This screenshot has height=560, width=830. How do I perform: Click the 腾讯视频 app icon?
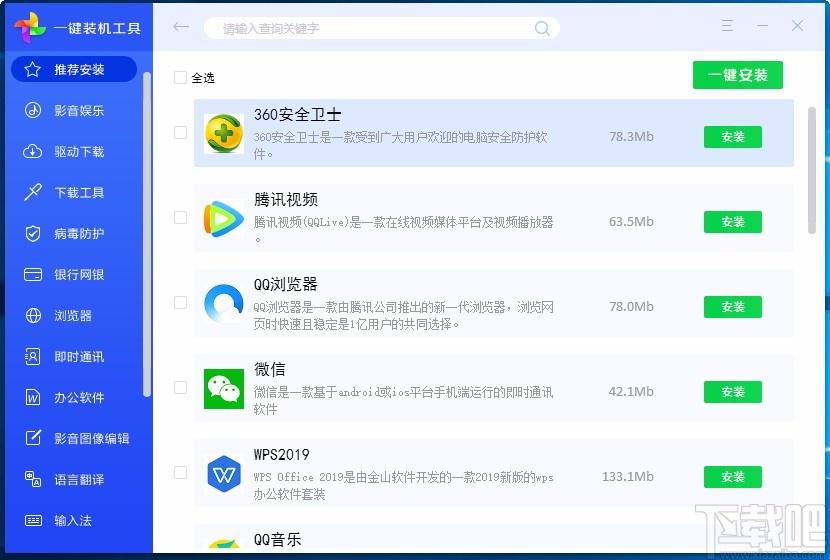pyautogui.click(x=224, y=218)
